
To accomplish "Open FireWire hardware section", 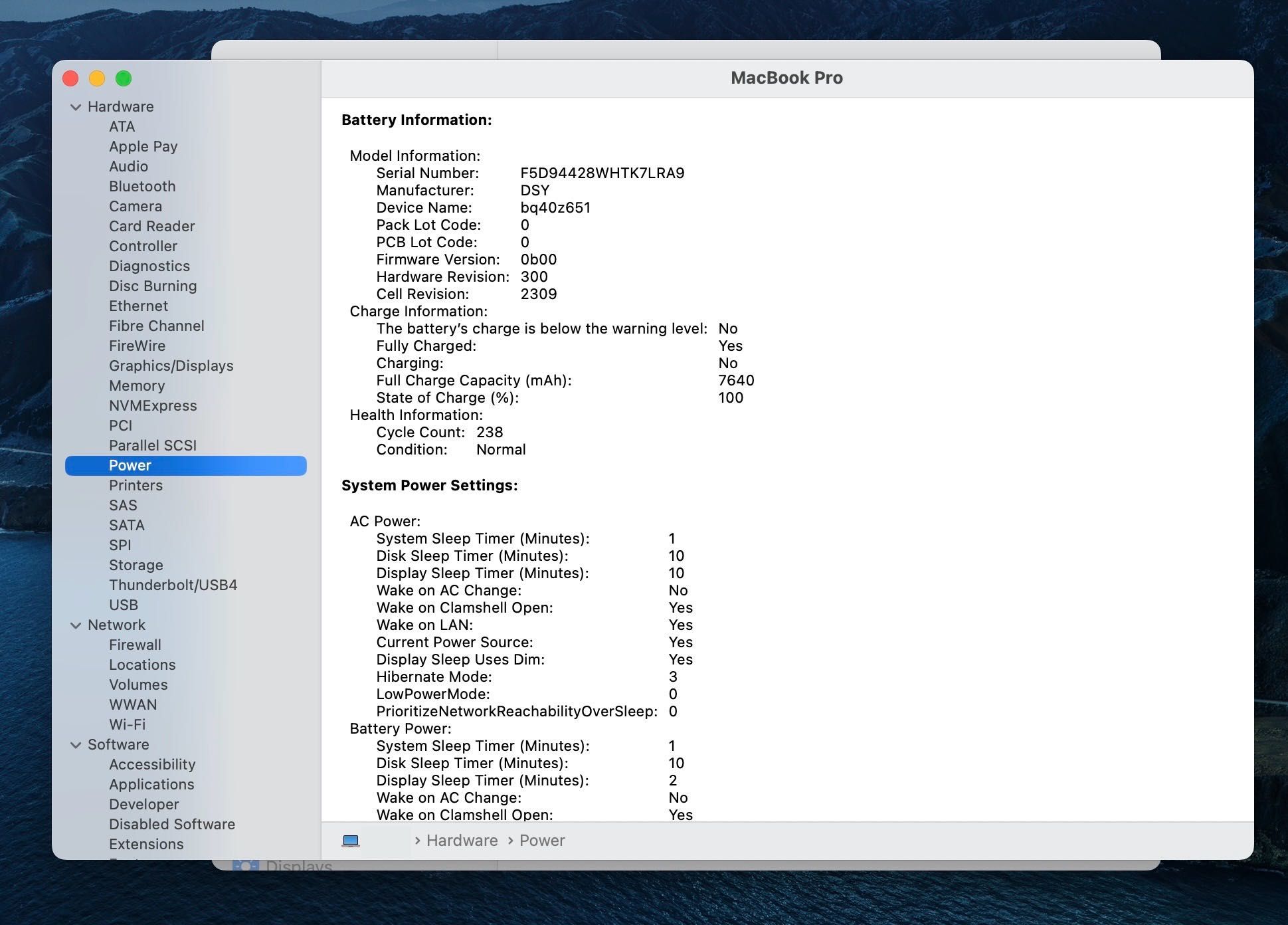I will [x=138, y=346].
